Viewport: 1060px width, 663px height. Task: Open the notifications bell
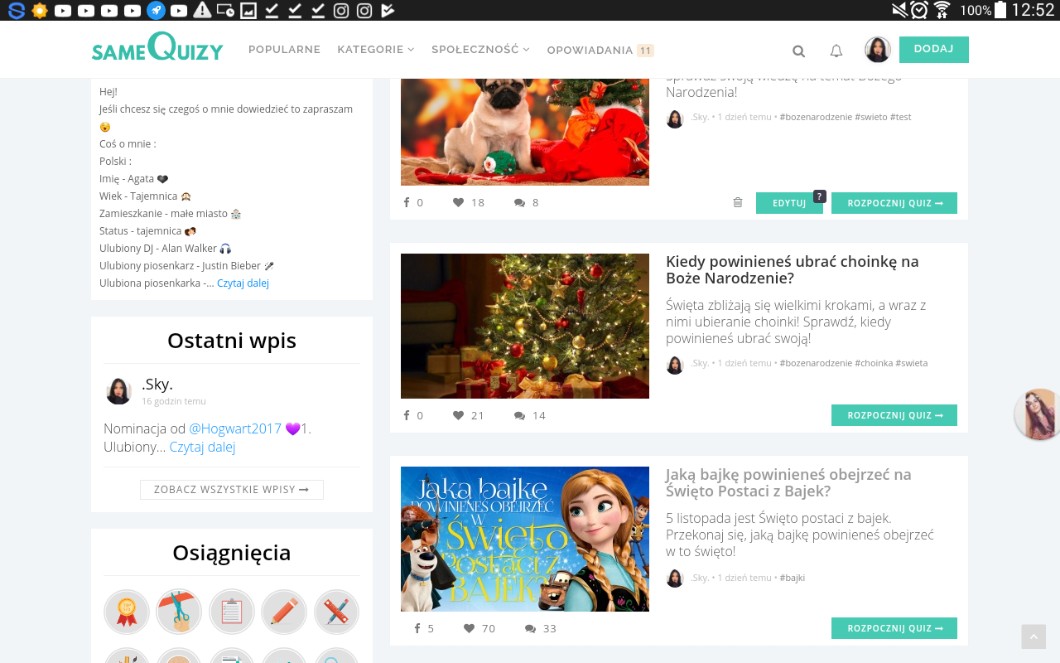tap(836, 51)
